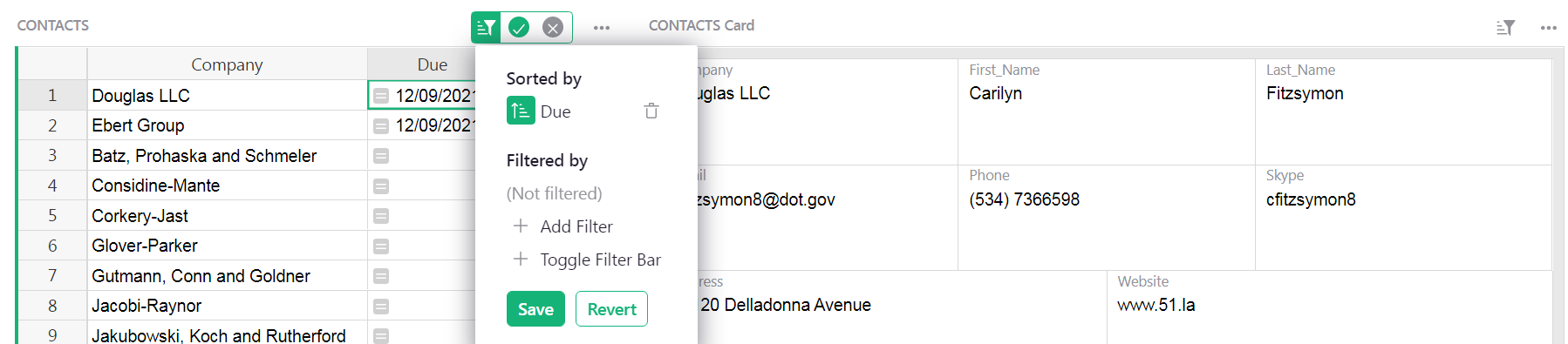Open date picker icon in Ebert Group row
Screen dimensions: 1568x344
[381, 126]
